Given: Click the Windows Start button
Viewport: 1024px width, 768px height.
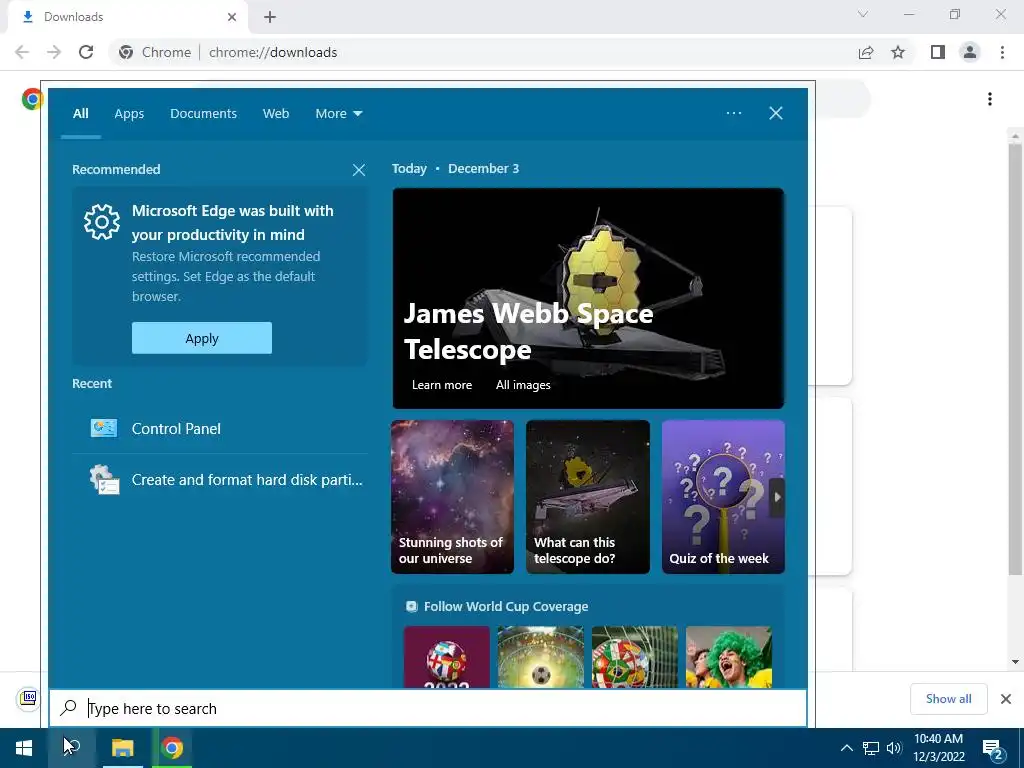Looking at the screenshot, I should click(24, 748).
